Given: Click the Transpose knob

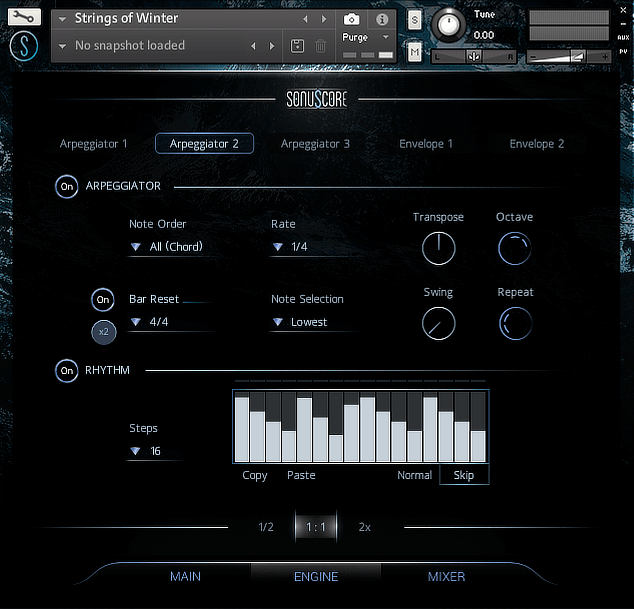Looking at the screenshot, I should (x=438, y=248).
